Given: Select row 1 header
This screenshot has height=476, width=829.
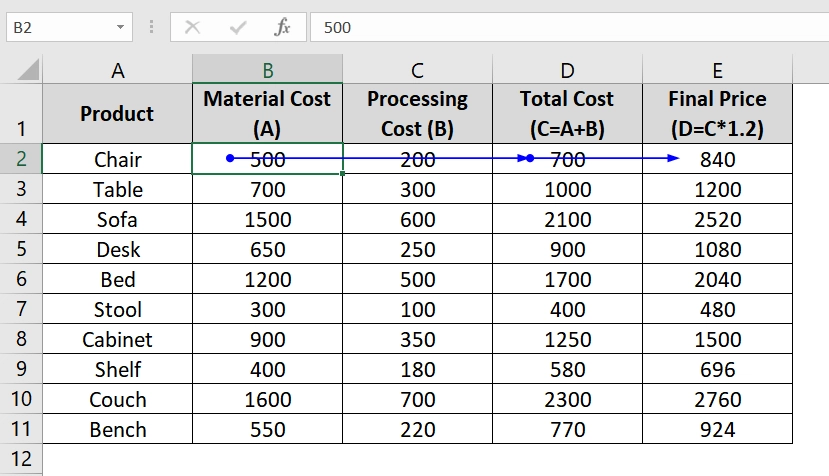Looking at the screenshot, I should coord(21,113).
